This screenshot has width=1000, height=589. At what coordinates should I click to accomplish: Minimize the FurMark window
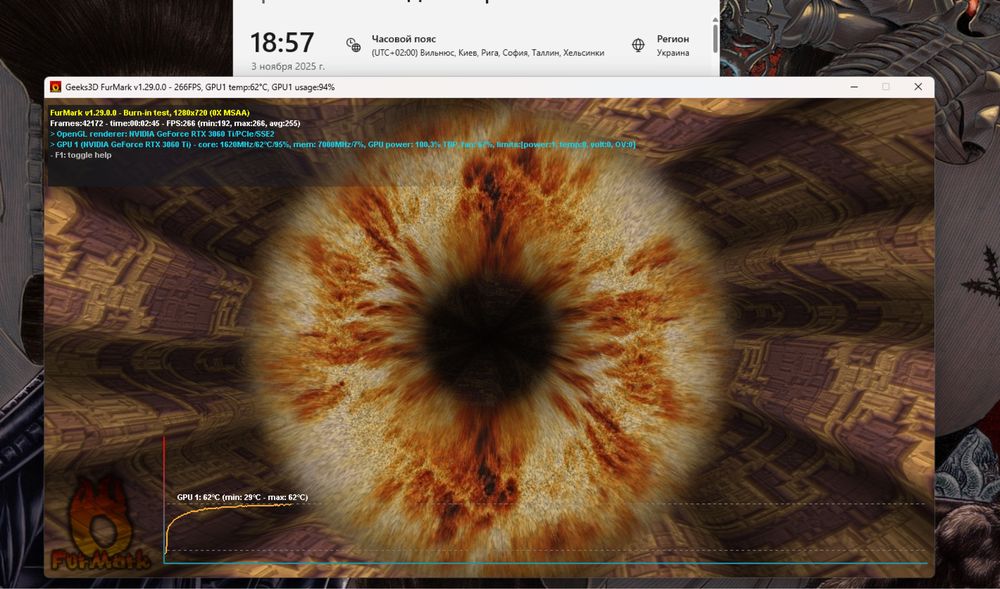pos(854,87)
